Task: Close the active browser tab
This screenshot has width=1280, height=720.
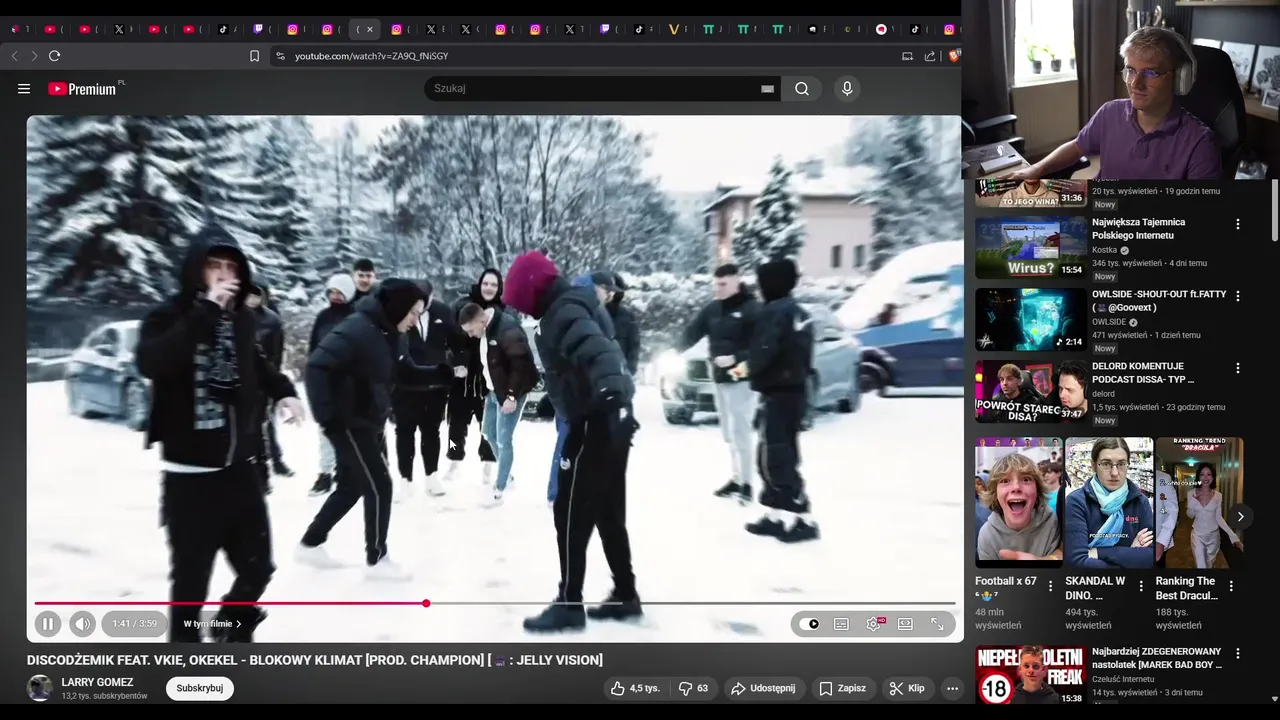Action: point(370,29)
